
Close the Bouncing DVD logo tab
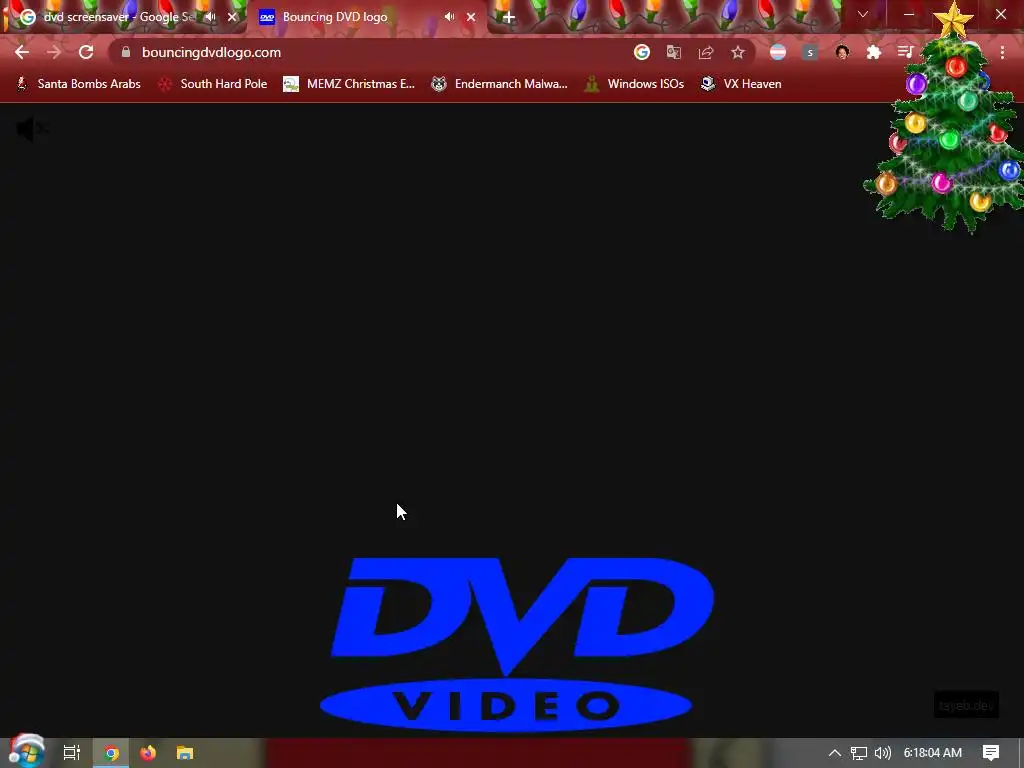[x=471, y=17]
